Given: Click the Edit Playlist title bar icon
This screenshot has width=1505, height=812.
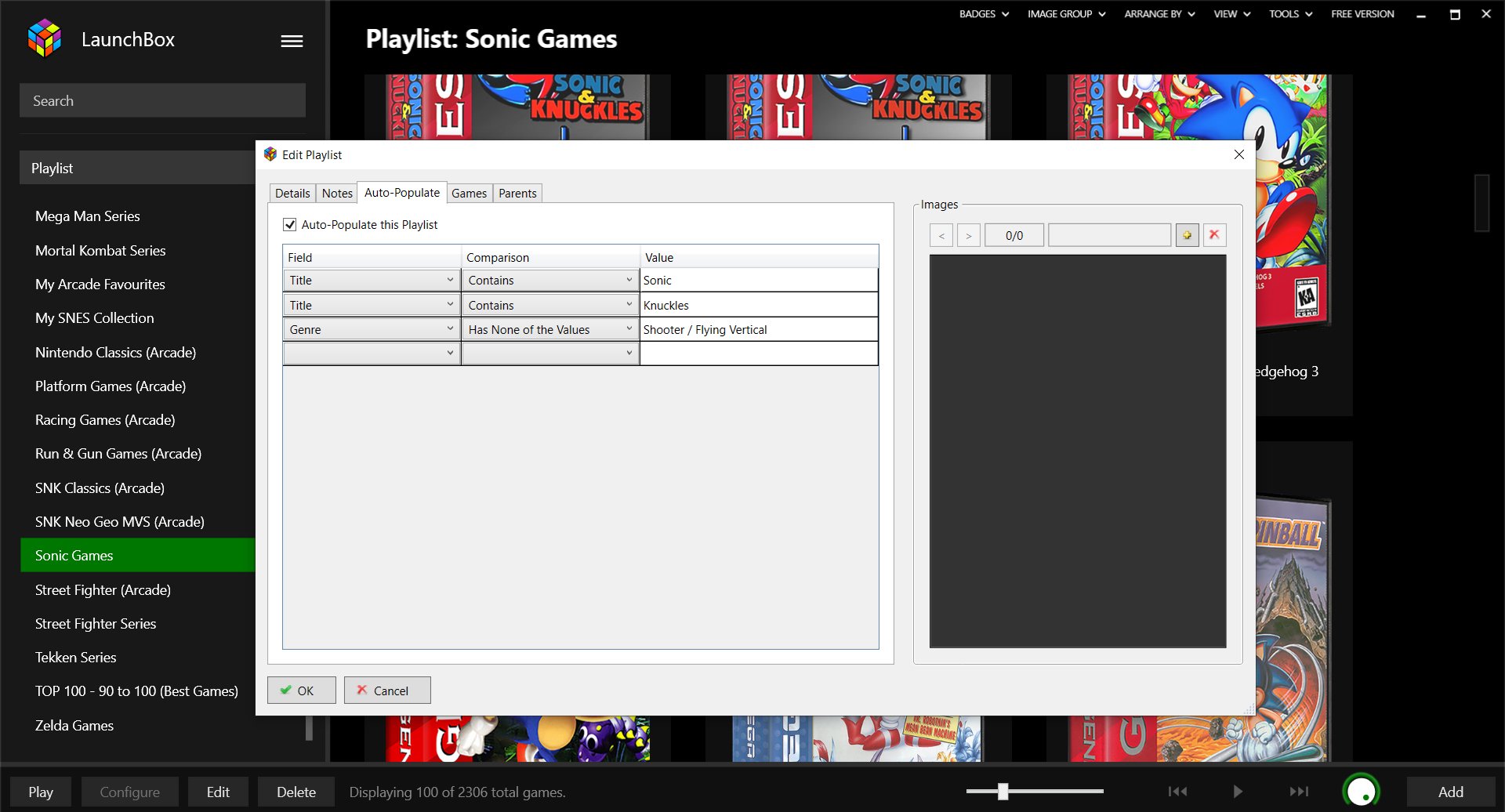Looking at the screenshot, I should pyautogui.click(x=270, y=154).
